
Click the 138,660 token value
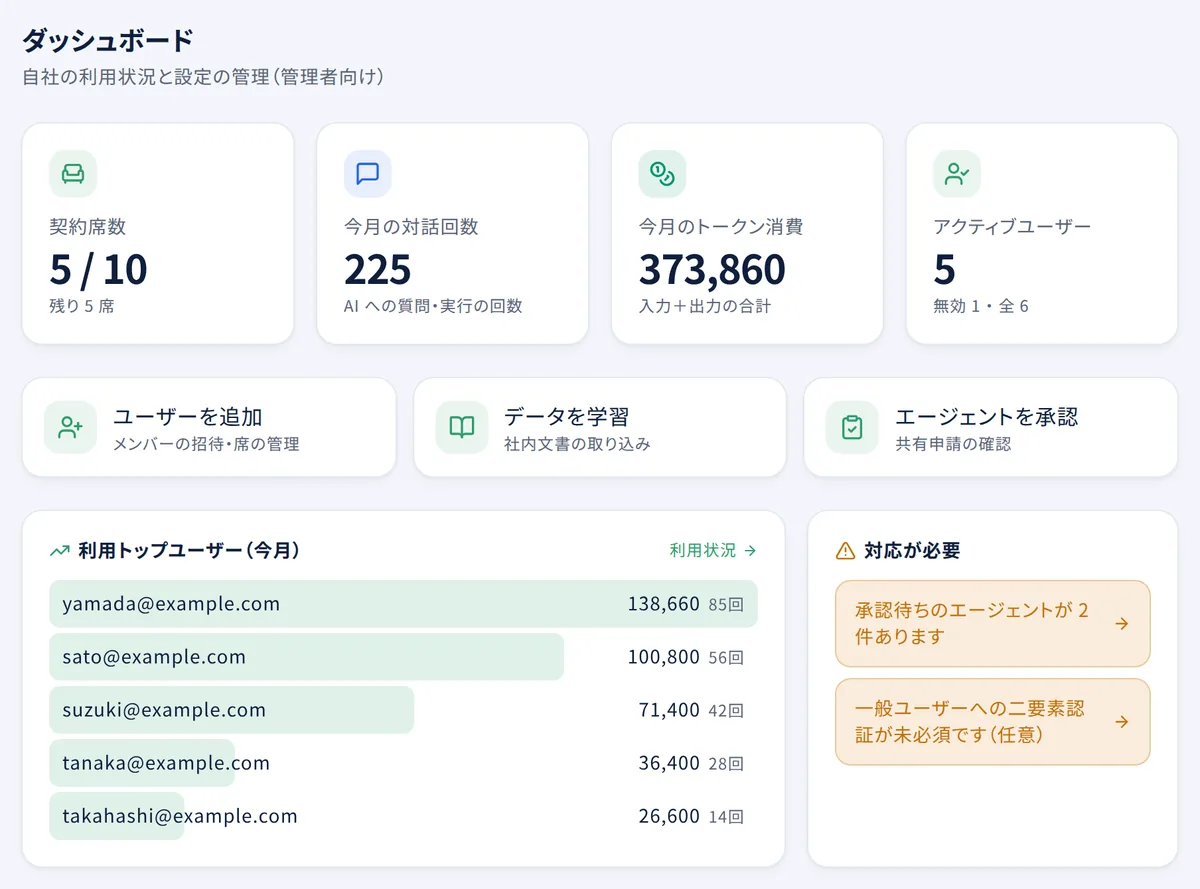pyautogui.click(x=664, y=604)
